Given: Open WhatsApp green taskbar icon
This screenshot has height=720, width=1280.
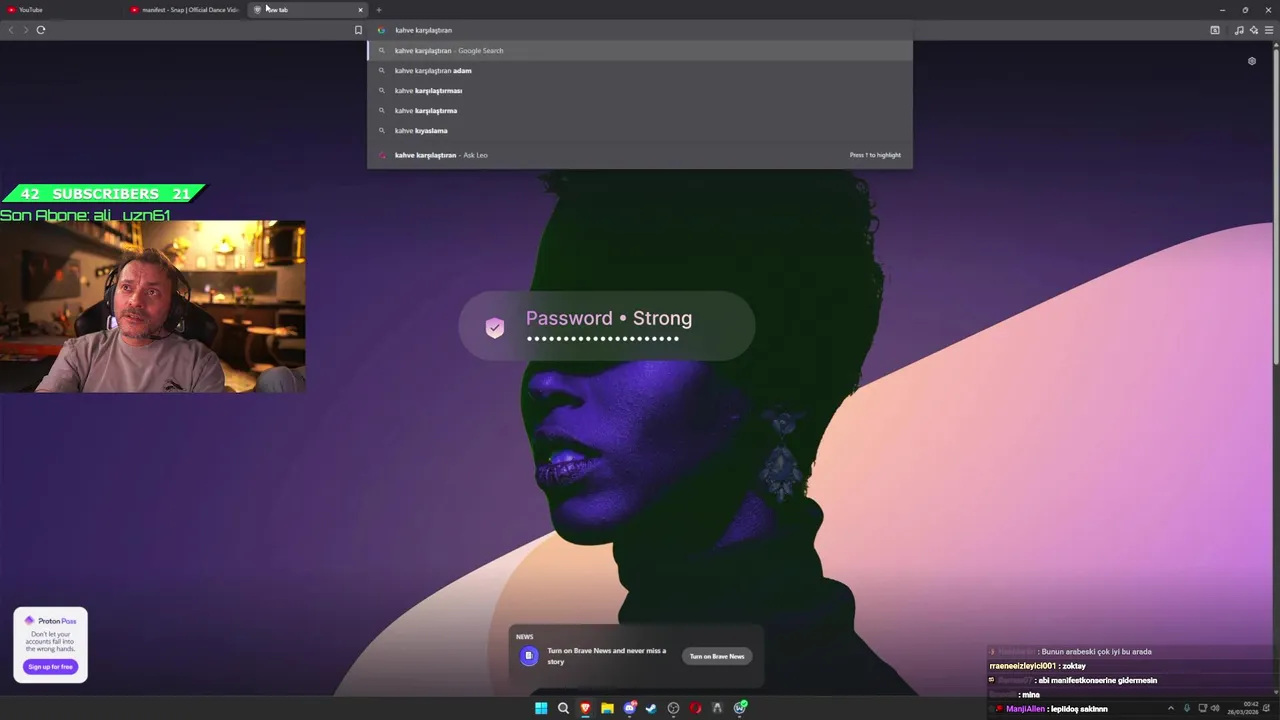Looking at the screenshot, I should click(740, 708).
